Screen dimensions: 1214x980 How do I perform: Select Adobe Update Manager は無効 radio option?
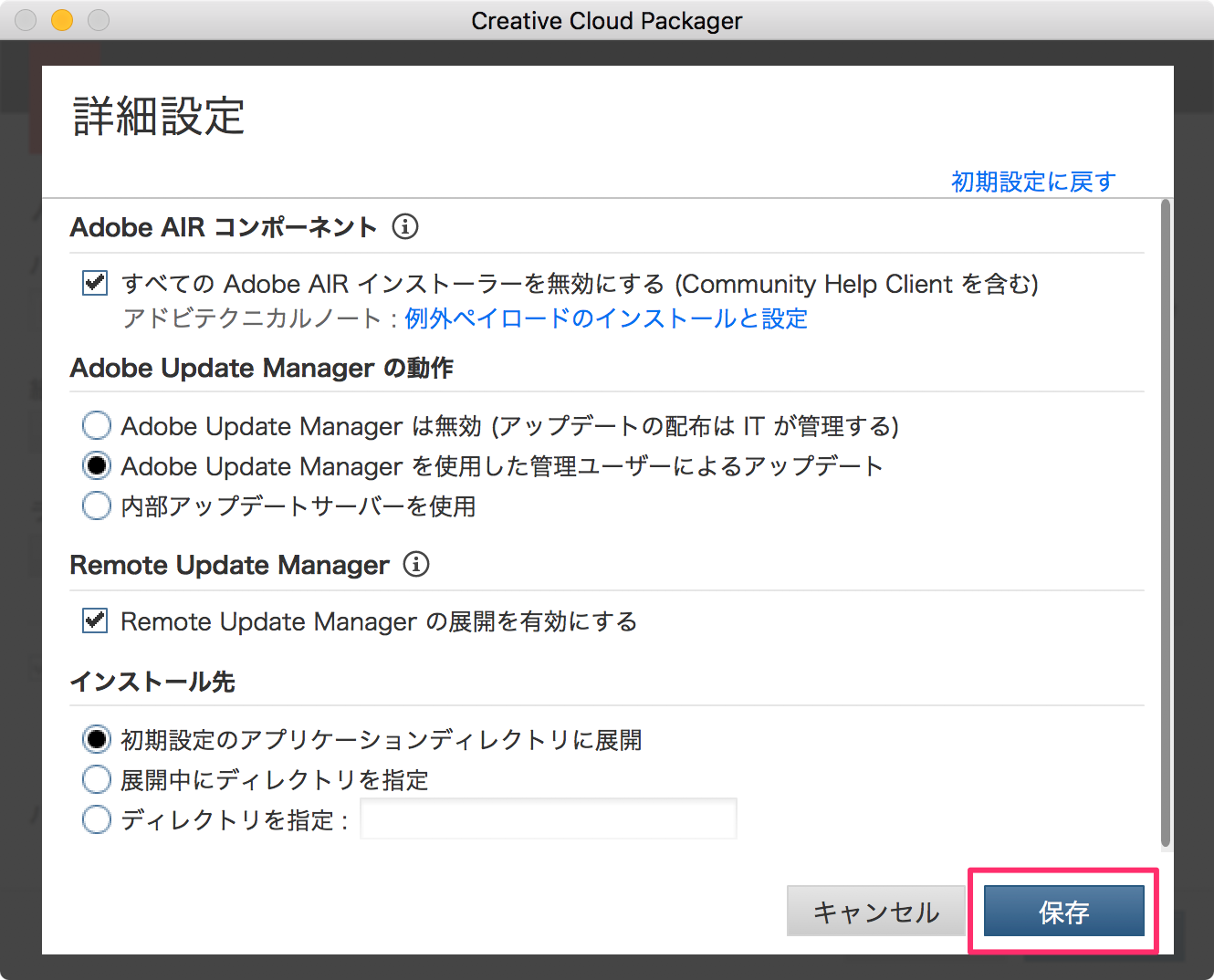[97, 425]
